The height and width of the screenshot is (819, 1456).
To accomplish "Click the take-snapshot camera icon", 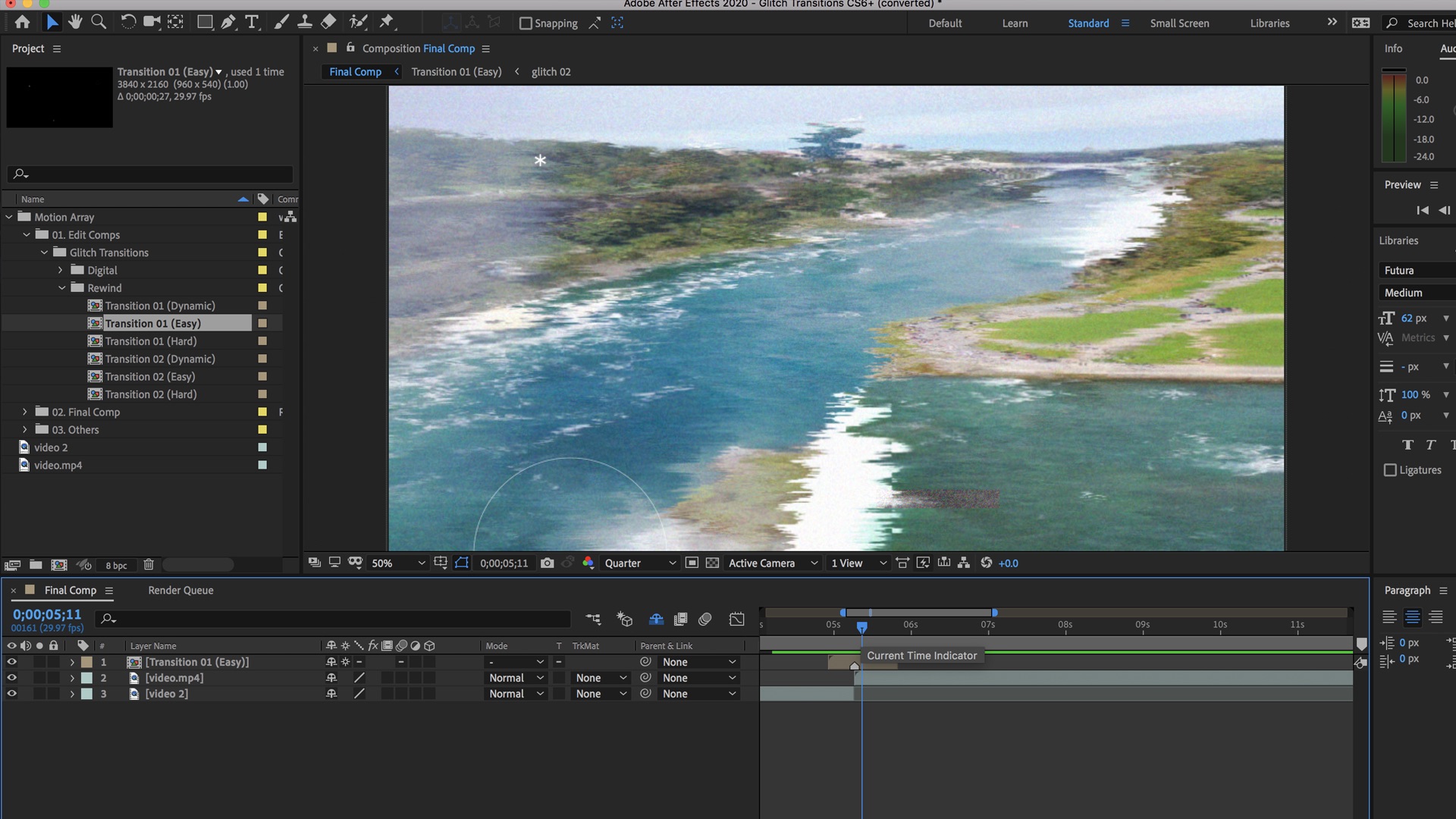I will click(x=548, y=563).
